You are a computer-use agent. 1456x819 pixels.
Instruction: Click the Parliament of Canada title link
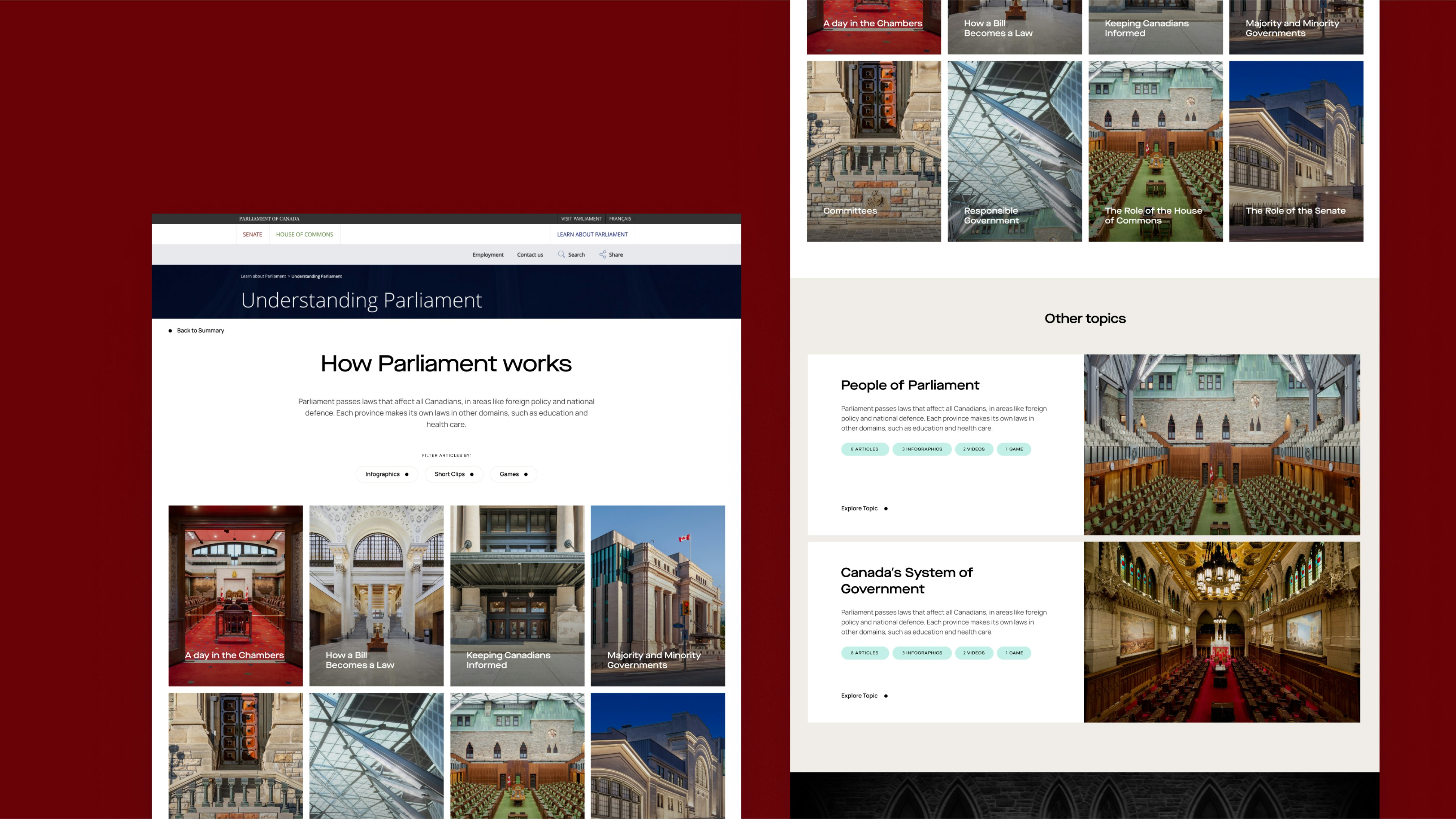pos(269,219)
